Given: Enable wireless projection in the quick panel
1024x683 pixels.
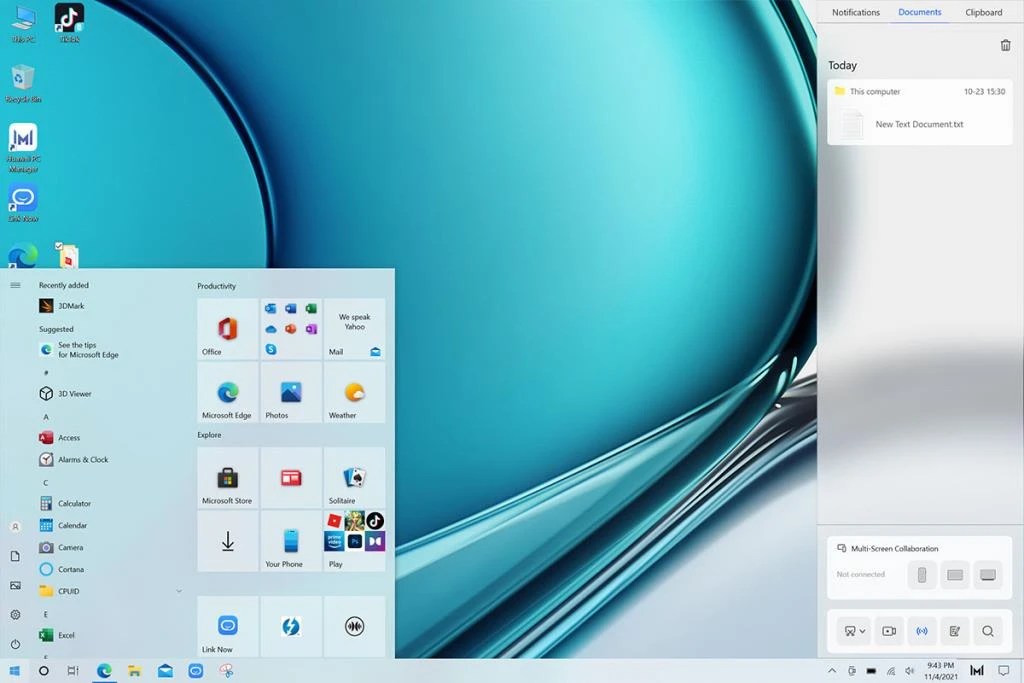Looking at the screenshot, I should coord(922,631).
